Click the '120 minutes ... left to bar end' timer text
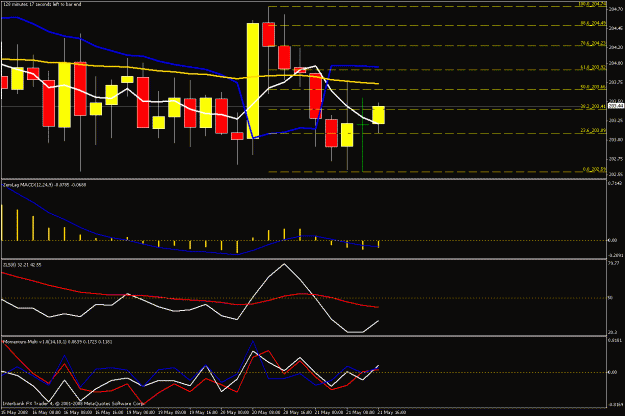Screen dimensions: 625x416 click(42, 4)
